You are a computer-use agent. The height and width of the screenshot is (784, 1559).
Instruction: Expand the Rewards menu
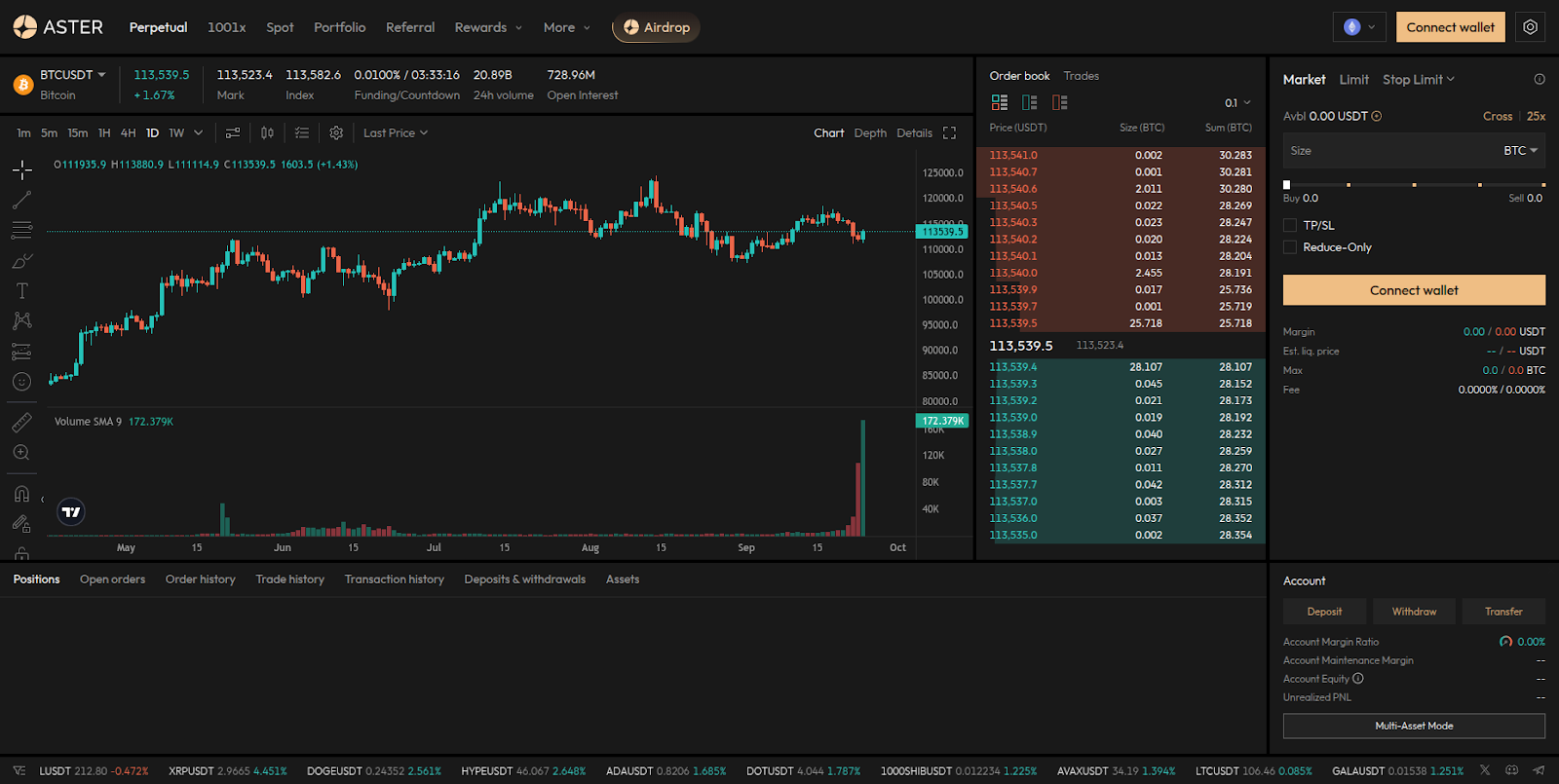tap(488, 27)
